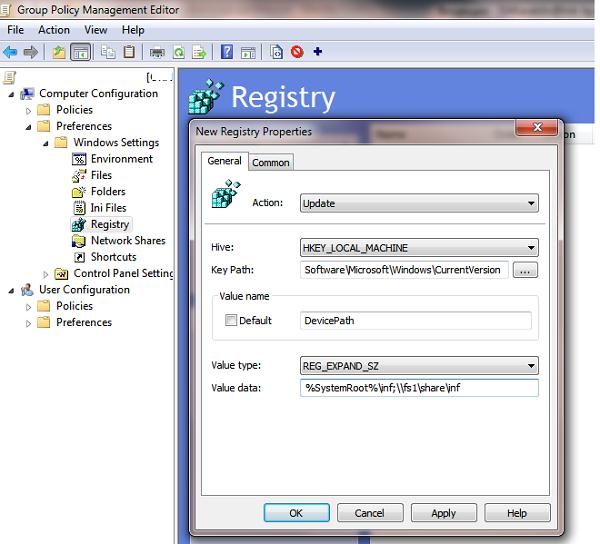Image resolution: width=600 pixels, height=544 pixels.
Task: Open the Action dropdown showing Update
Action: point(419,203)
